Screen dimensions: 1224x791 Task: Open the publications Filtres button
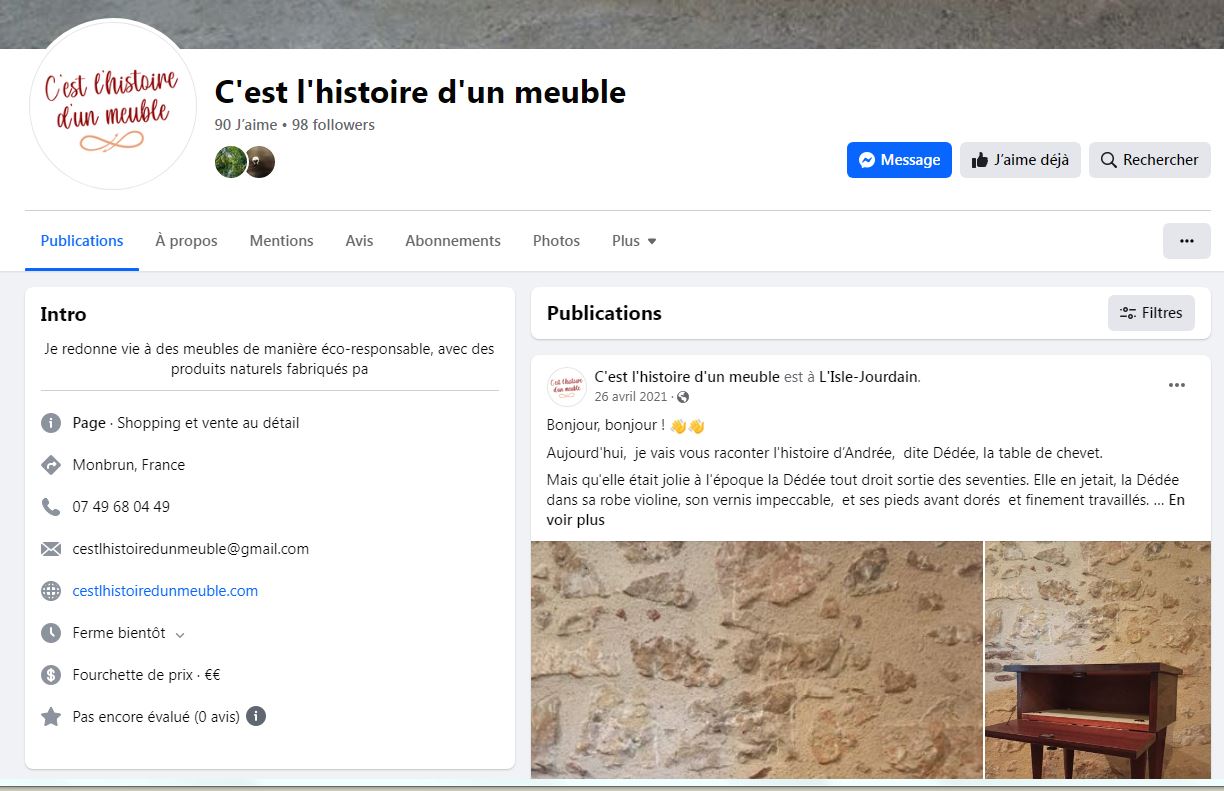coord(1151,313)
